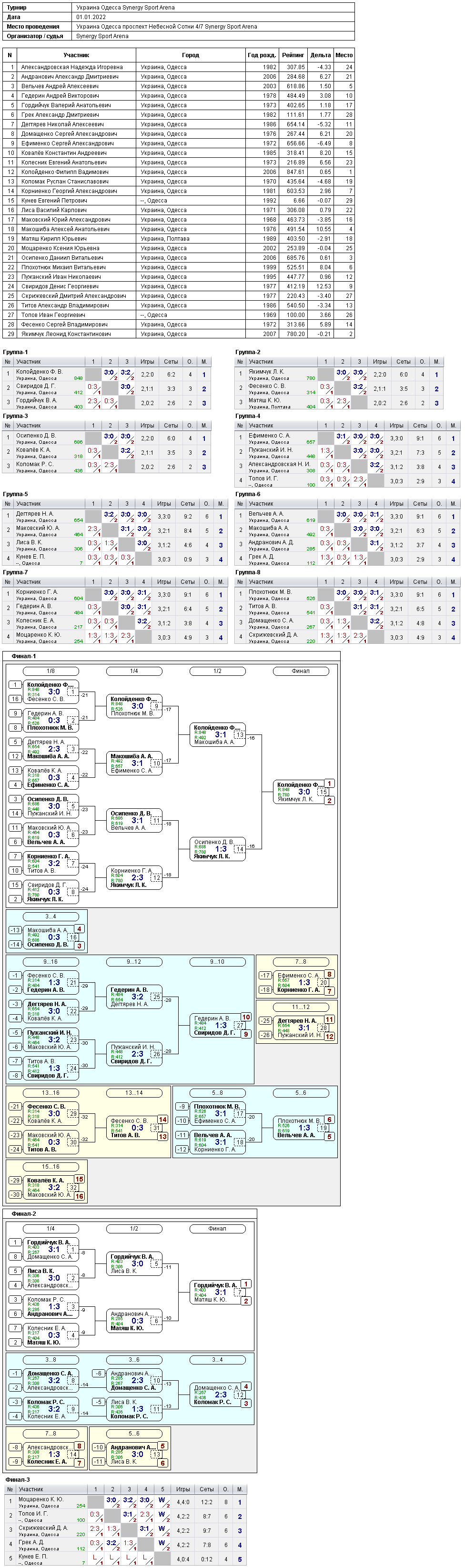Click the Рейтинг column header

tap(293, 55)
